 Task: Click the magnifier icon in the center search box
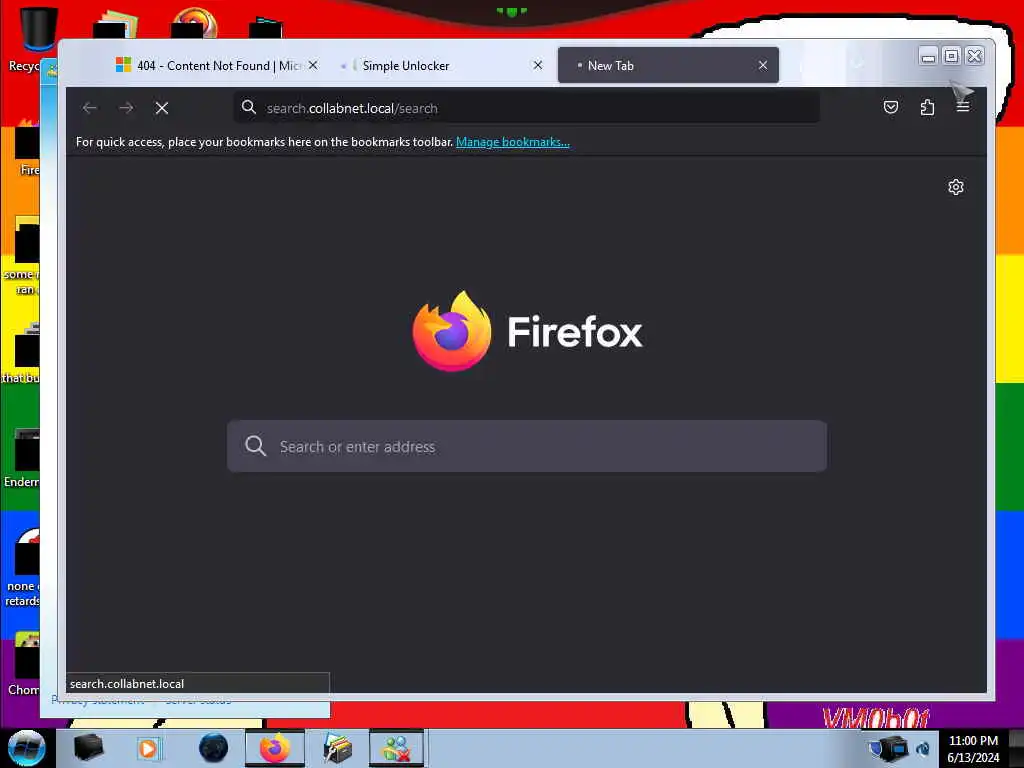pyautogui.click(x=255, y=446)
